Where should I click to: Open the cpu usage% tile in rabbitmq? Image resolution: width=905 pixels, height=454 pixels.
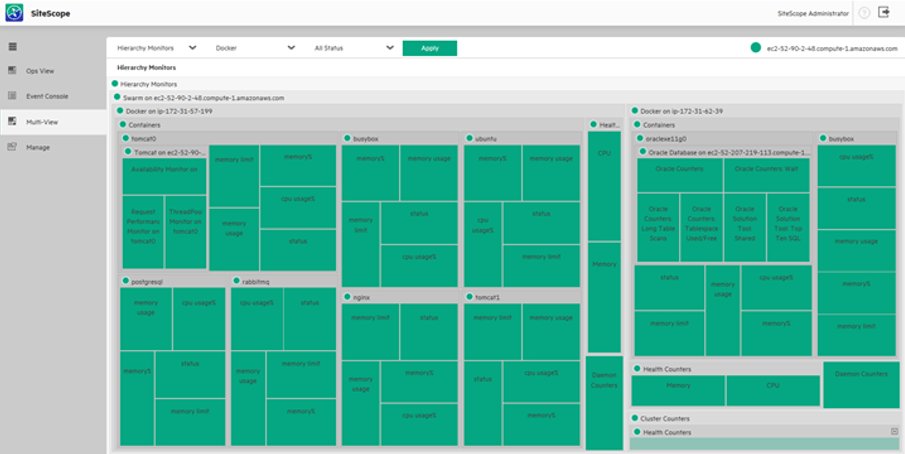(257, 319)
